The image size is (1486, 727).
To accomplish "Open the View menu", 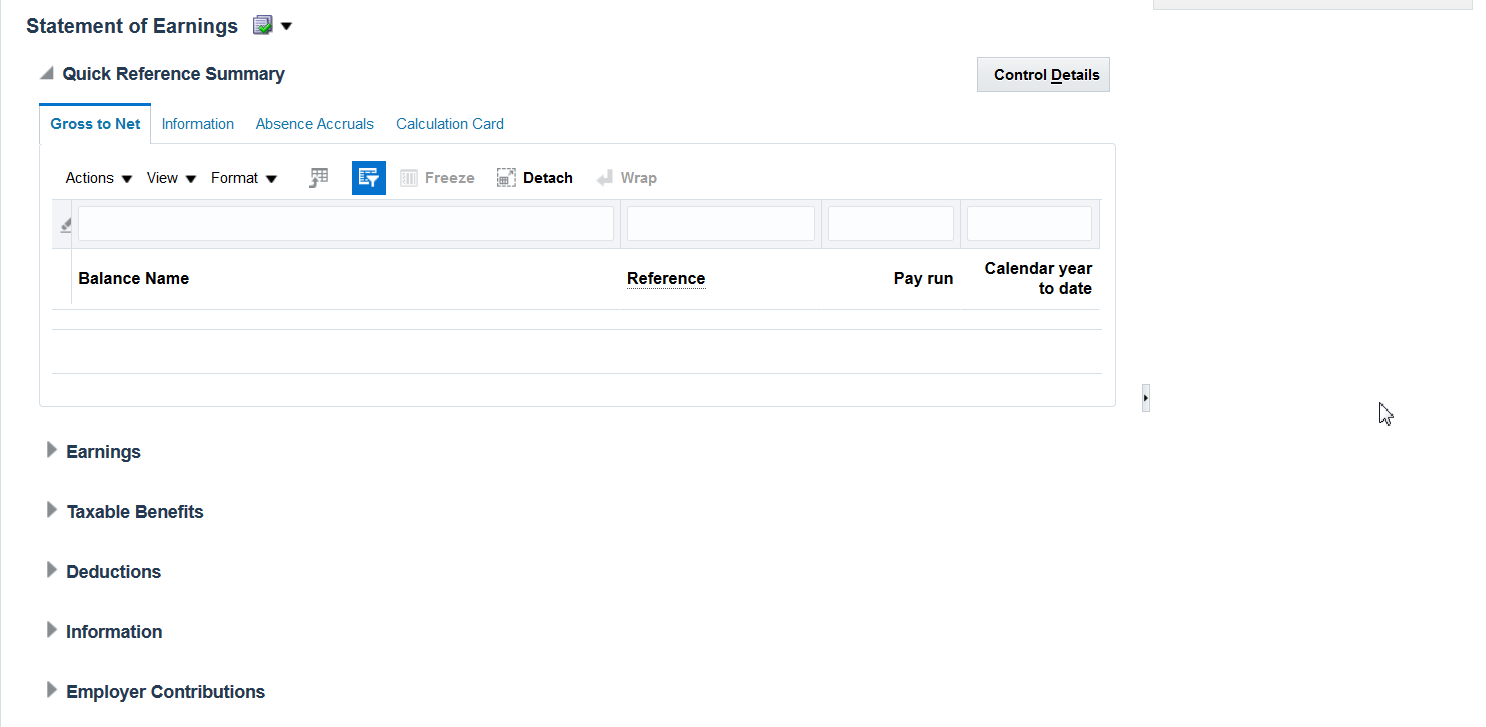I will (172, 178).
